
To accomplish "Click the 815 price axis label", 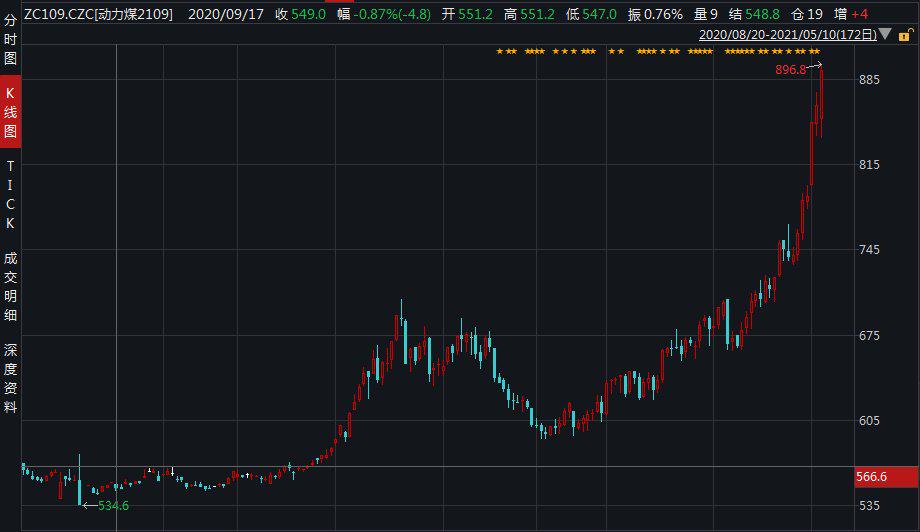I will 869,165.
